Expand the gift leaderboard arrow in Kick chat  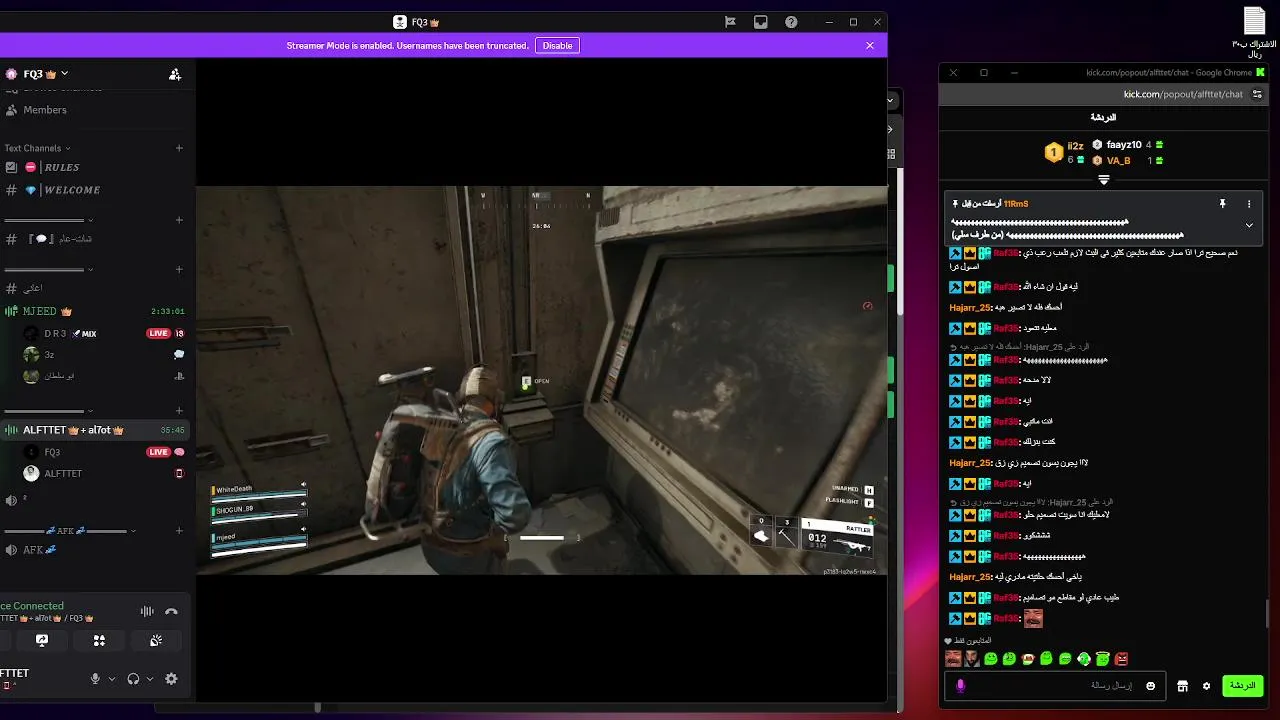coord(1104,180)
